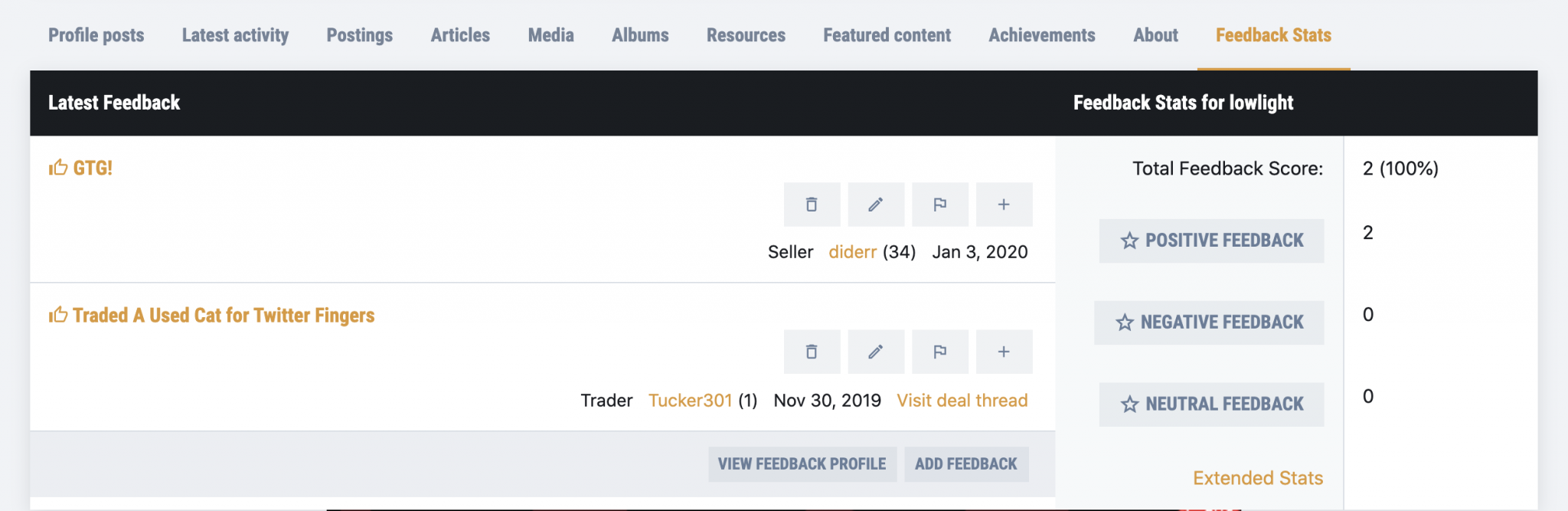Screen dimensions: 1568x511
Task: Click plus icon on GTG! feedback
Action: point(1004,205)
